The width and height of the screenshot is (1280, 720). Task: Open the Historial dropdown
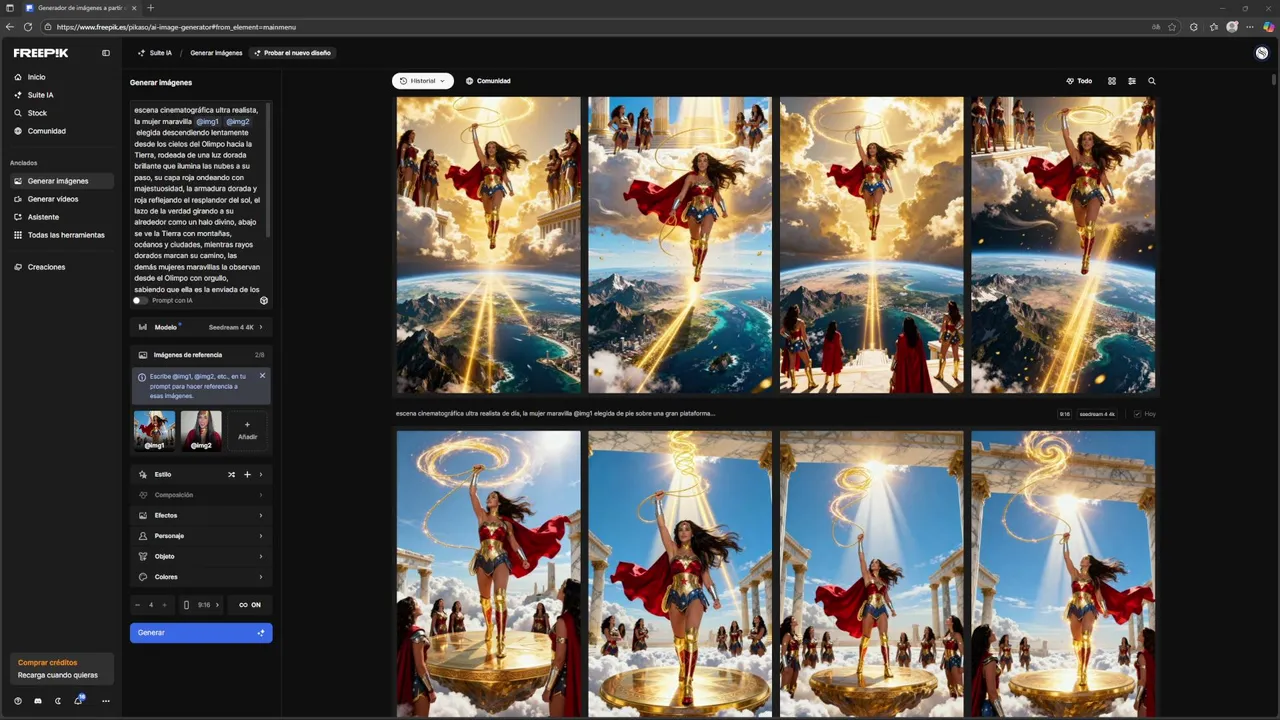pyautogui.click(x=423, y=81)
